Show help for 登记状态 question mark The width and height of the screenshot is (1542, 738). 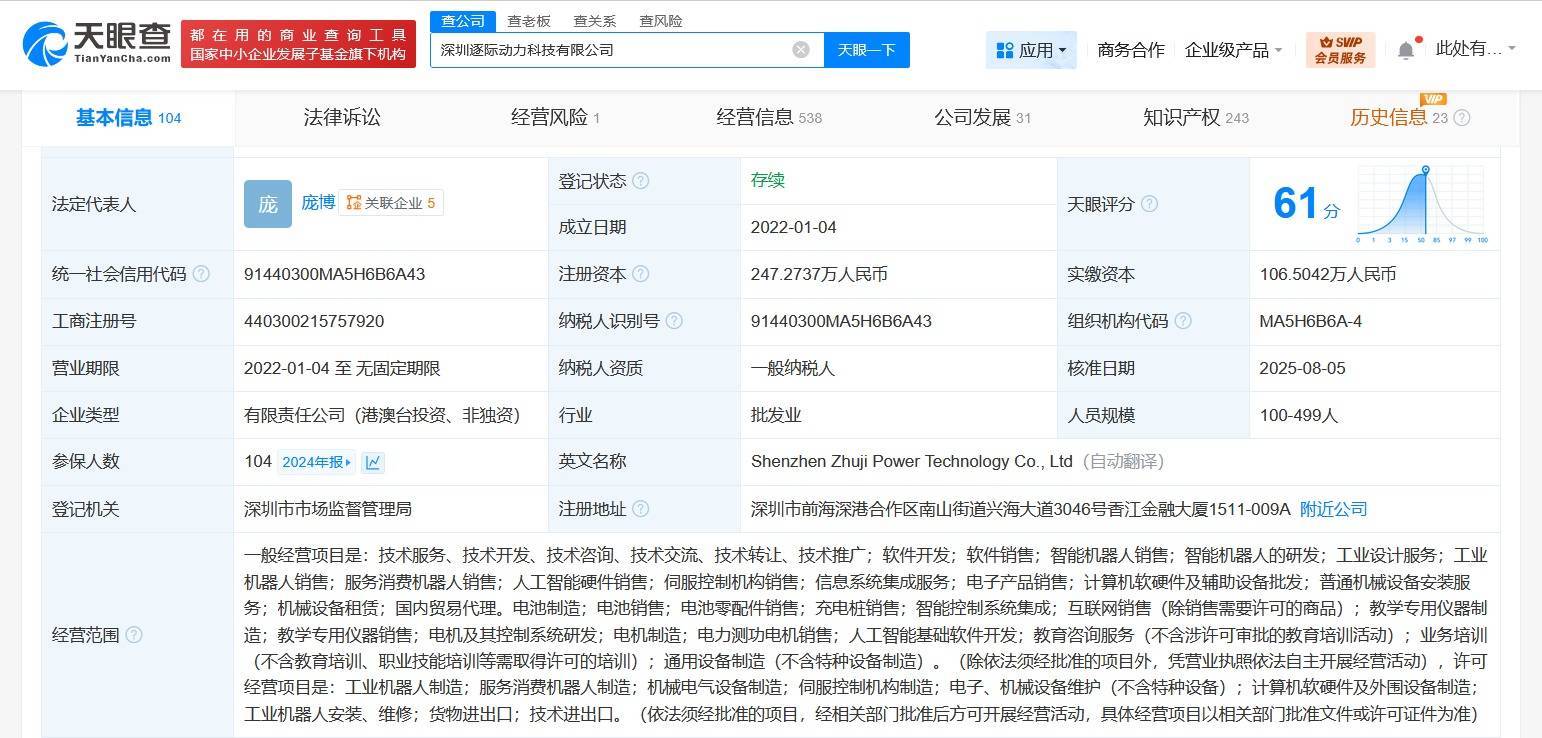(641, 181)
